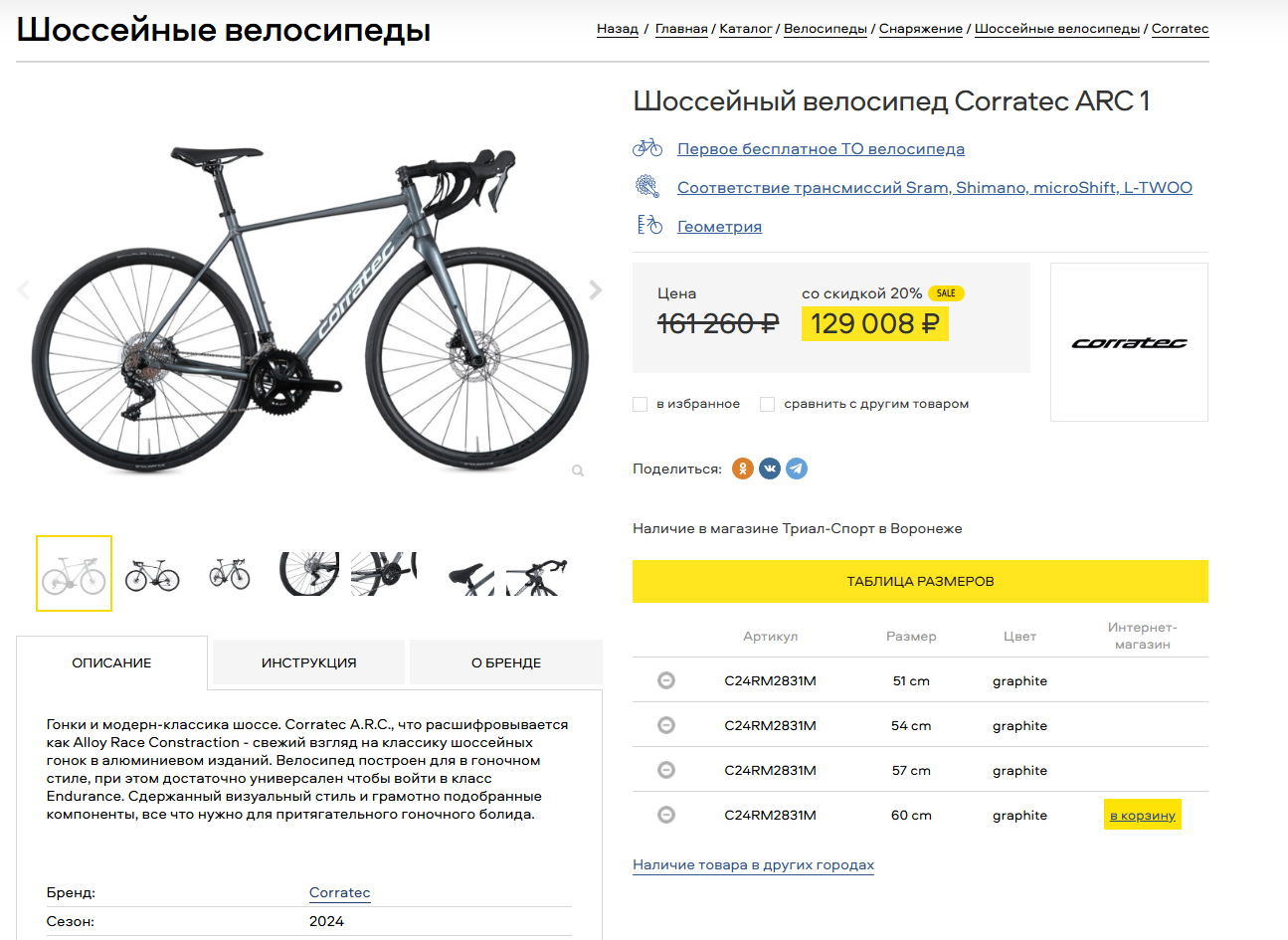
Task: Share via VK icon
Action: [770, 469]
